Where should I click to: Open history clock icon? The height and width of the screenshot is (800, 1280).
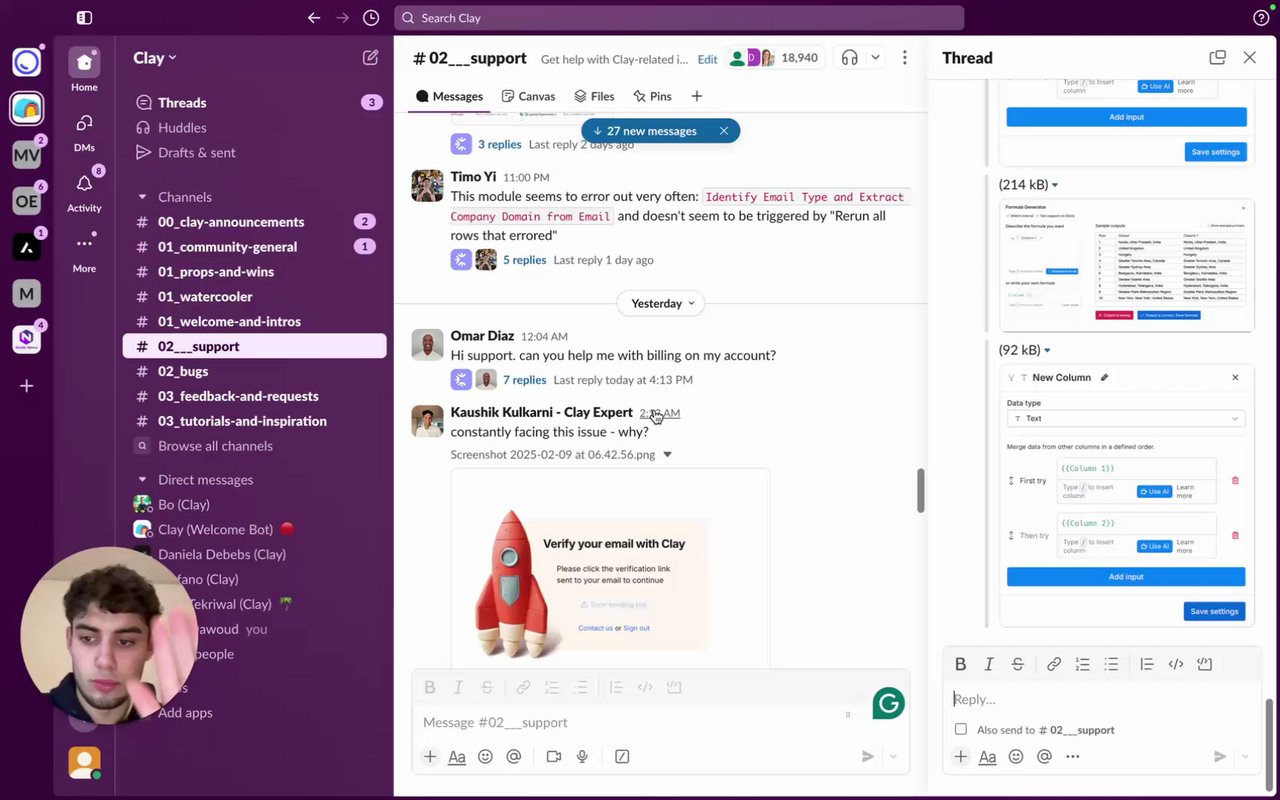pyautogui.click(x=371, y=18)
